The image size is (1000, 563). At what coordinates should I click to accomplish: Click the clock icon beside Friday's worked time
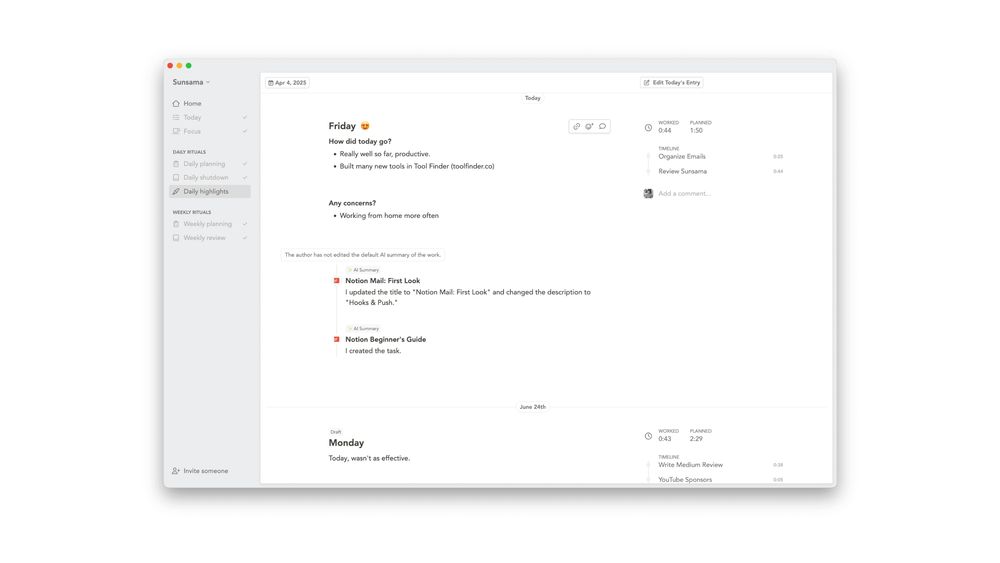point(648,128)
